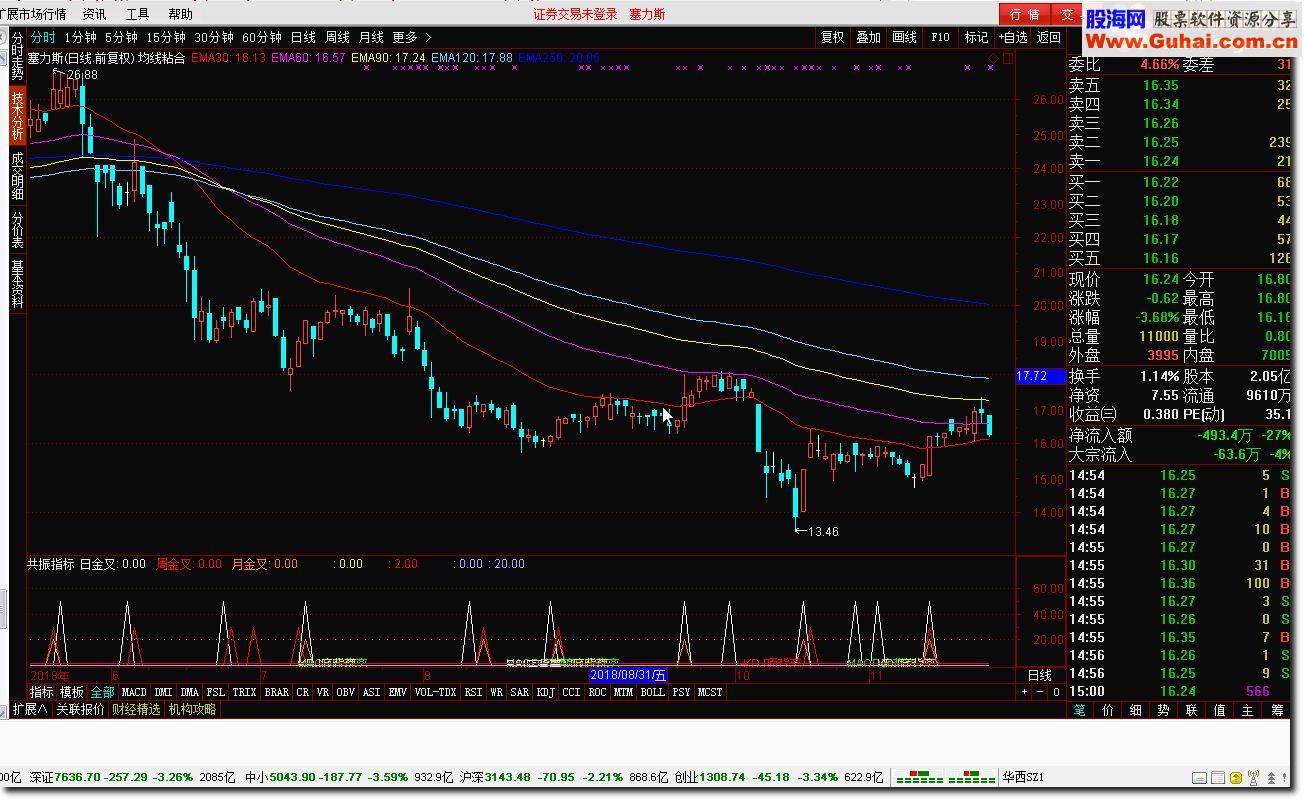Open 技术分析 side tab

[x=17, y=115]
